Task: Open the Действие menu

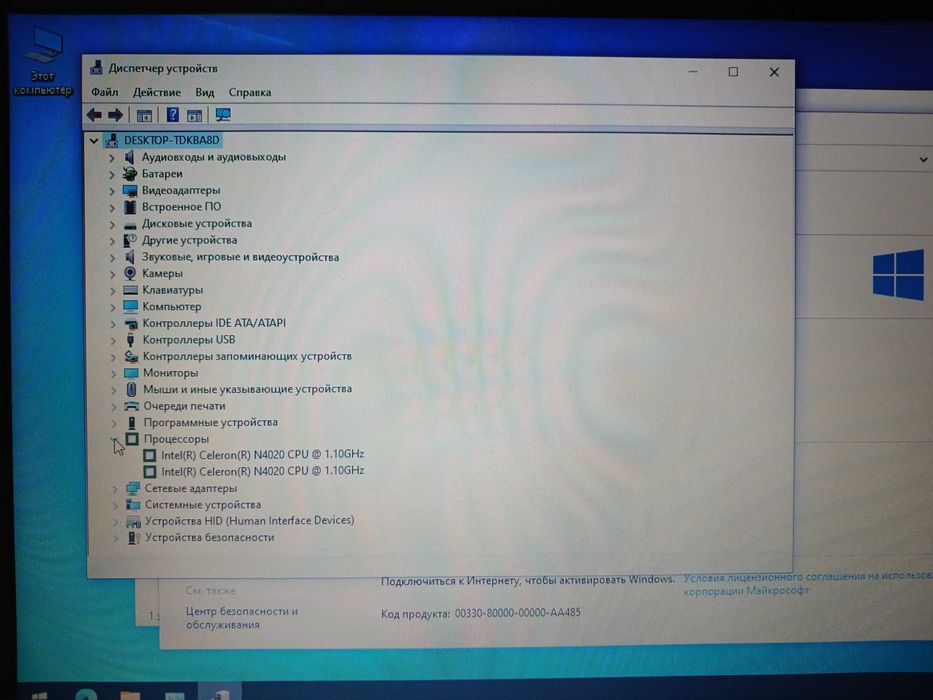Action: 156,92
